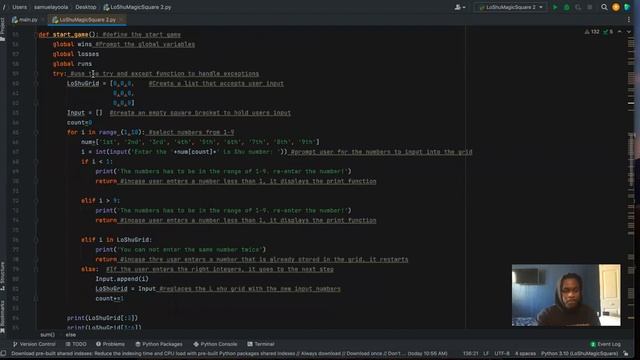The width and height of the screenshot is (640, 360).
Task: Open the Python 3.10 interpreter selector
Action: tap(579, 353)
